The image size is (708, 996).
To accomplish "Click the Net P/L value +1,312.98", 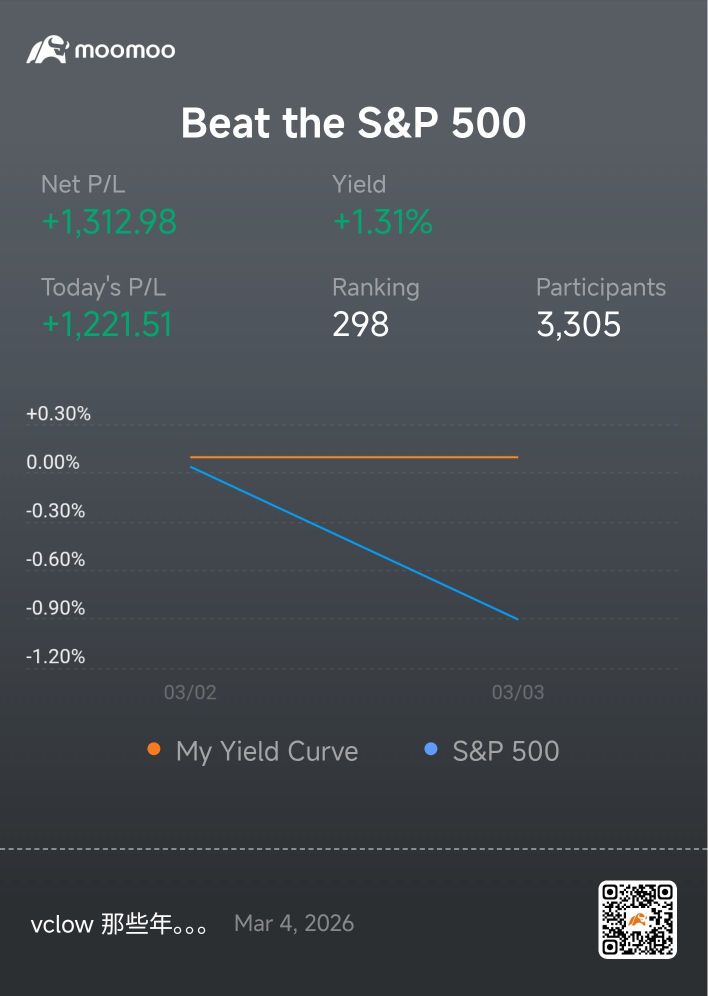I will (x=109, y=222).
